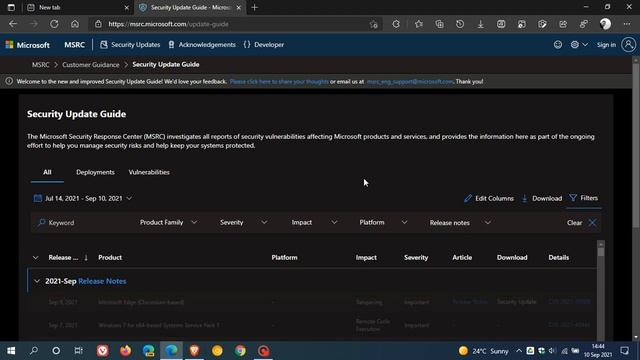This screenshot has height=360, width=640.
Task: Switch to the New tab tab
Action: tap(78, 7)
